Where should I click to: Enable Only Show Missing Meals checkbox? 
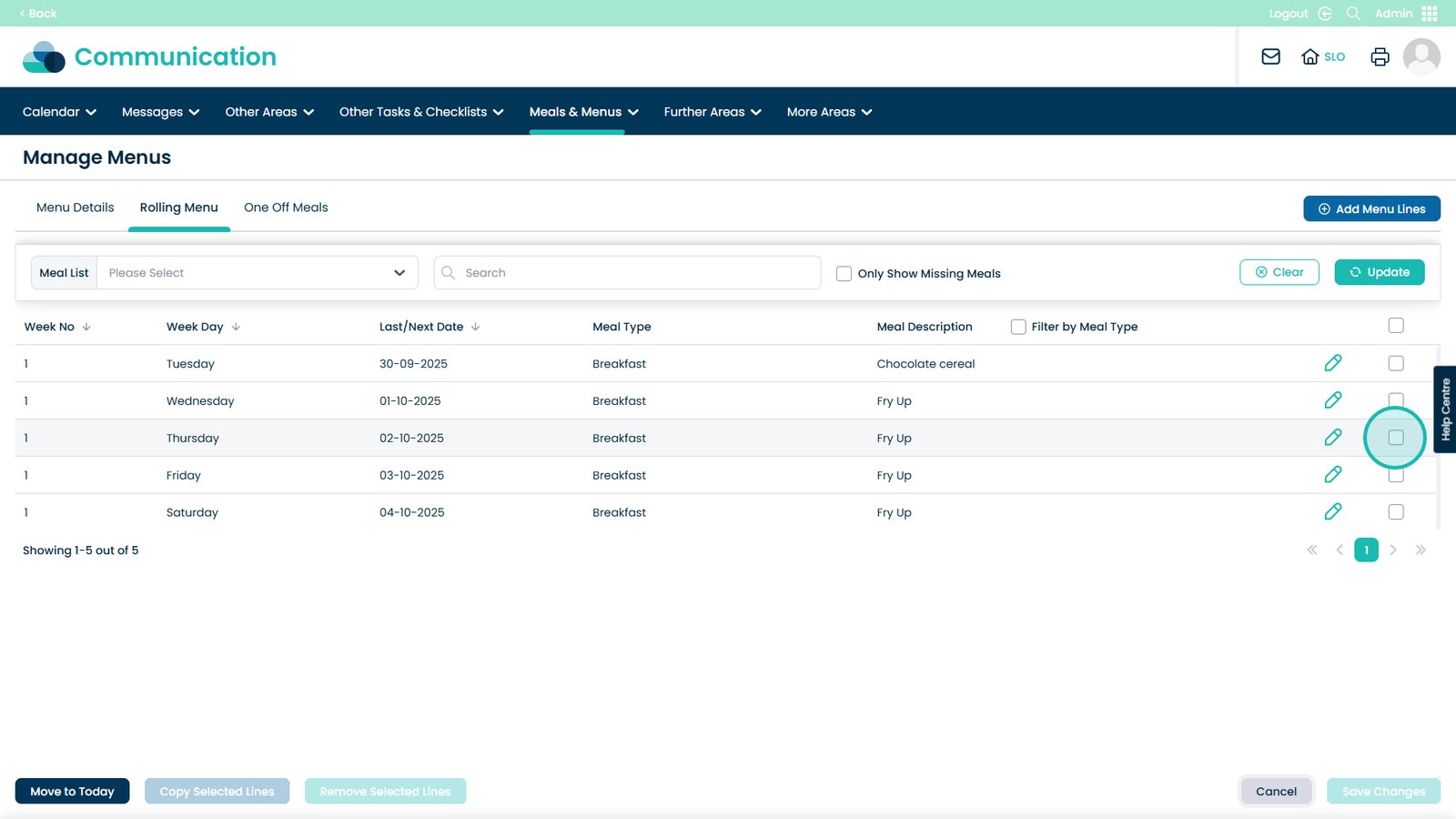coord(844,273)
